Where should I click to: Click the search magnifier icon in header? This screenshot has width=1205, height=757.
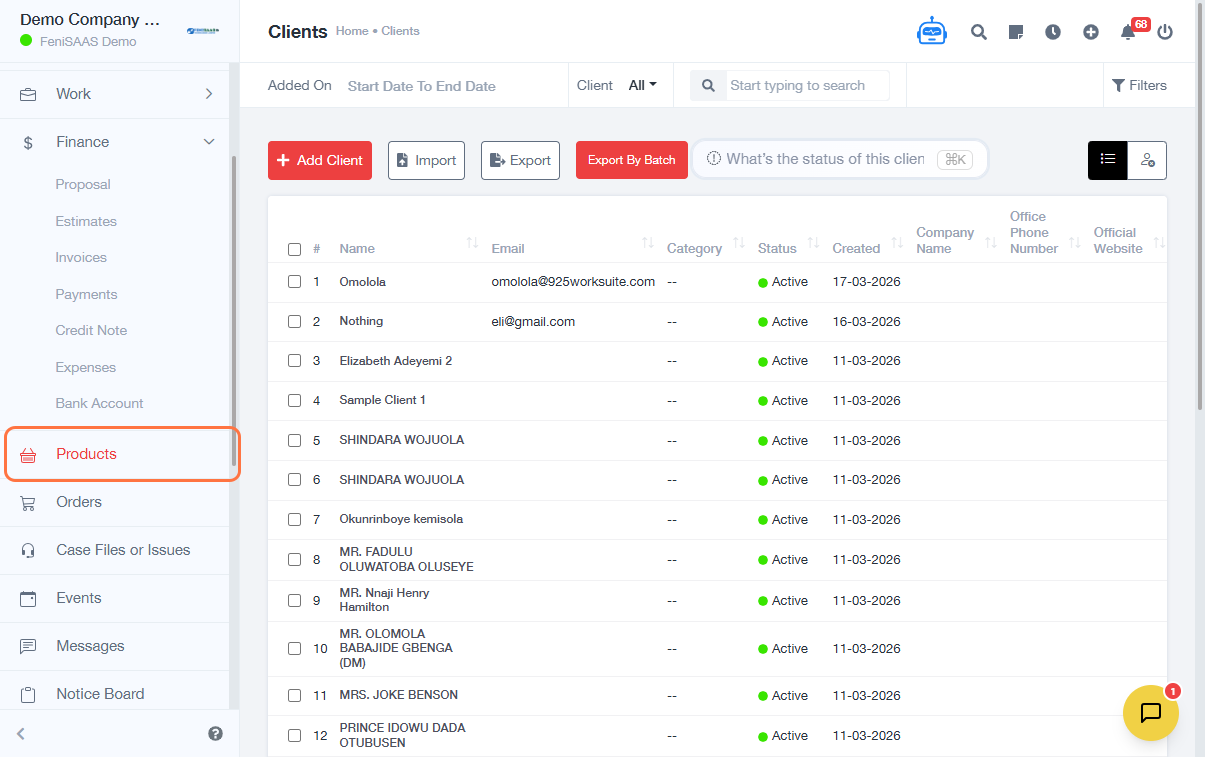[978, 32]
